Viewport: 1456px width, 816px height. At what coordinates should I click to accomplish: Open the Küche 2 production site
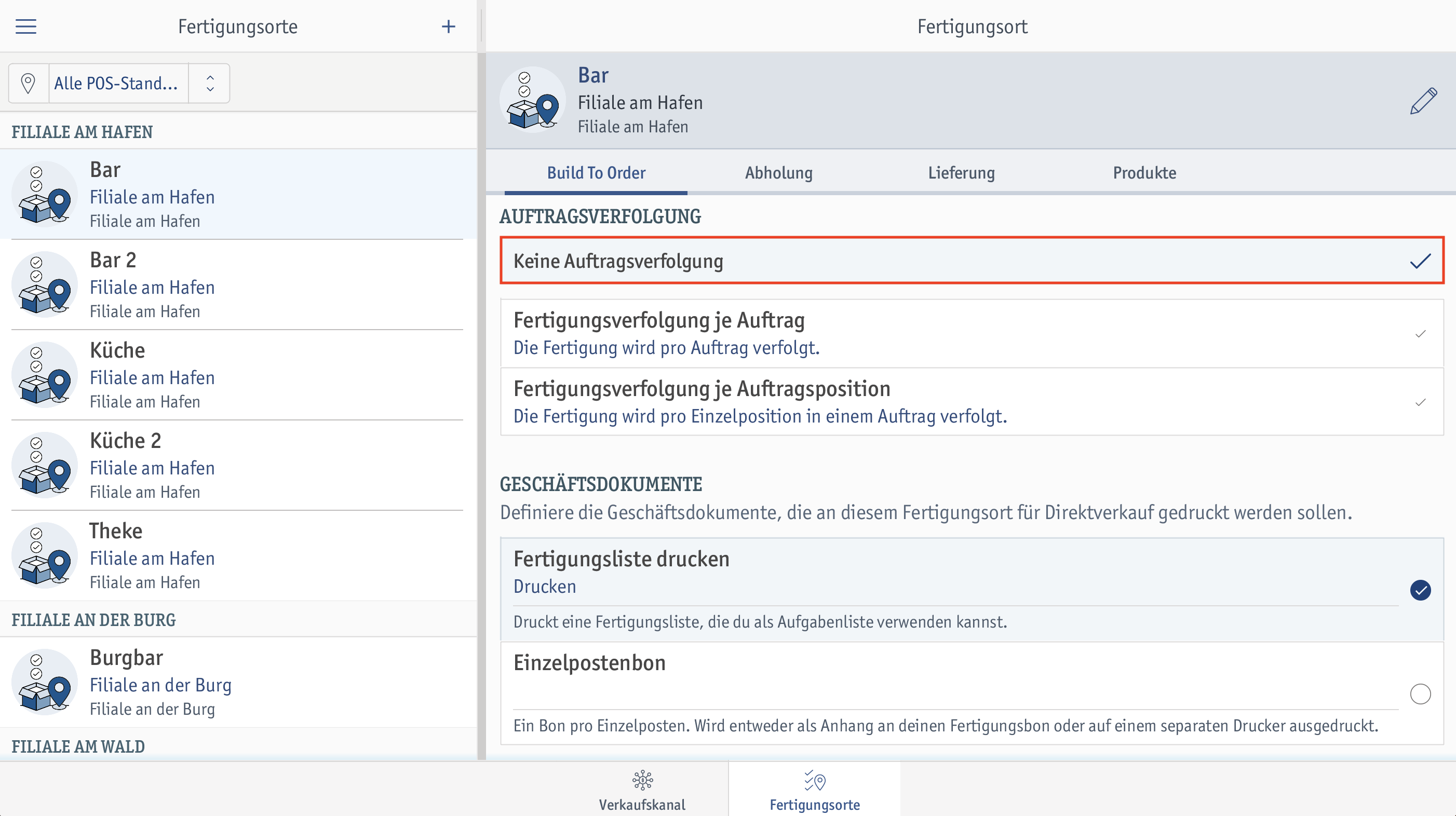point(237,466)
